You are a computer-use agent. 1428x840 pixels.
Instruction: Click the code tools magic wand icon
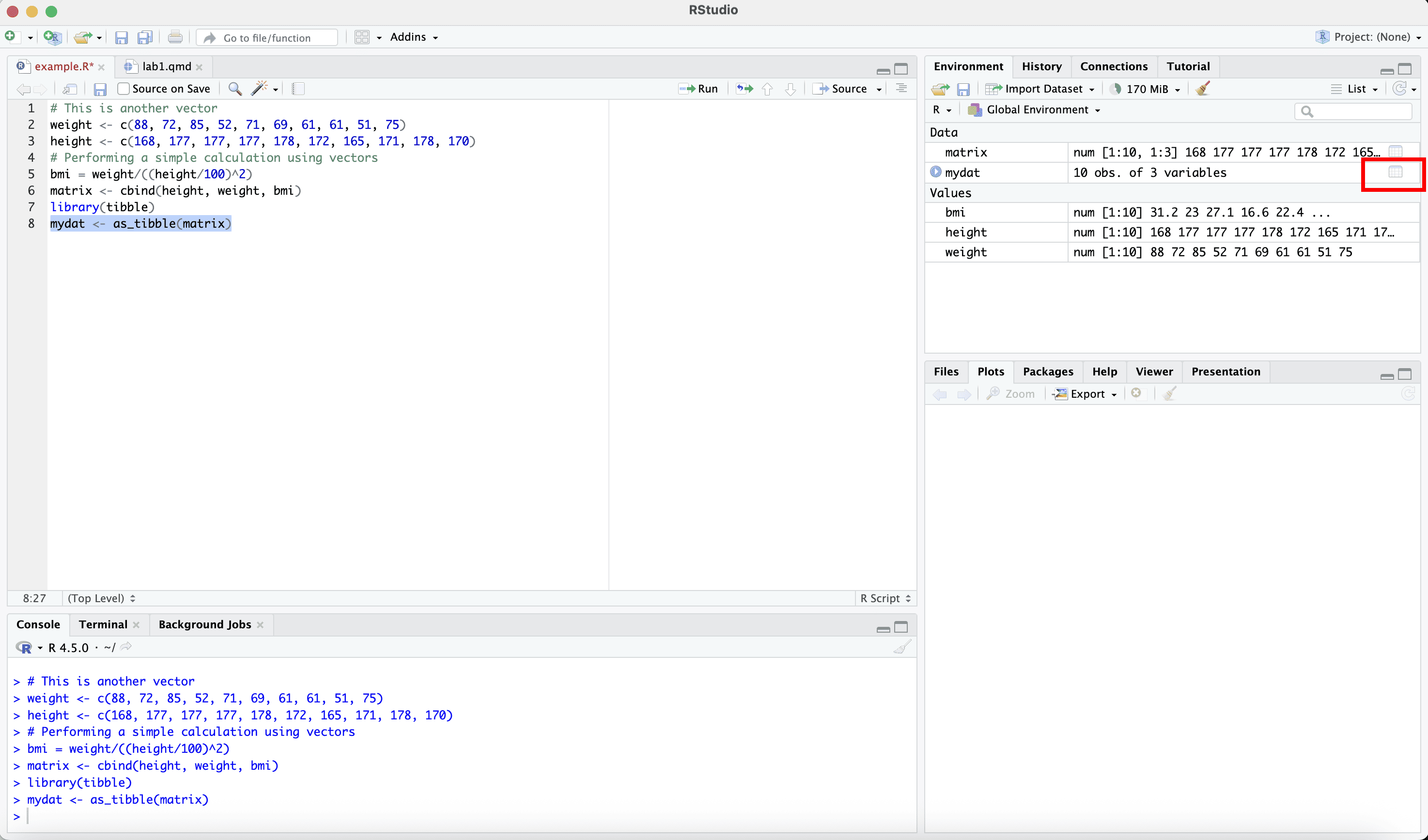260,89
